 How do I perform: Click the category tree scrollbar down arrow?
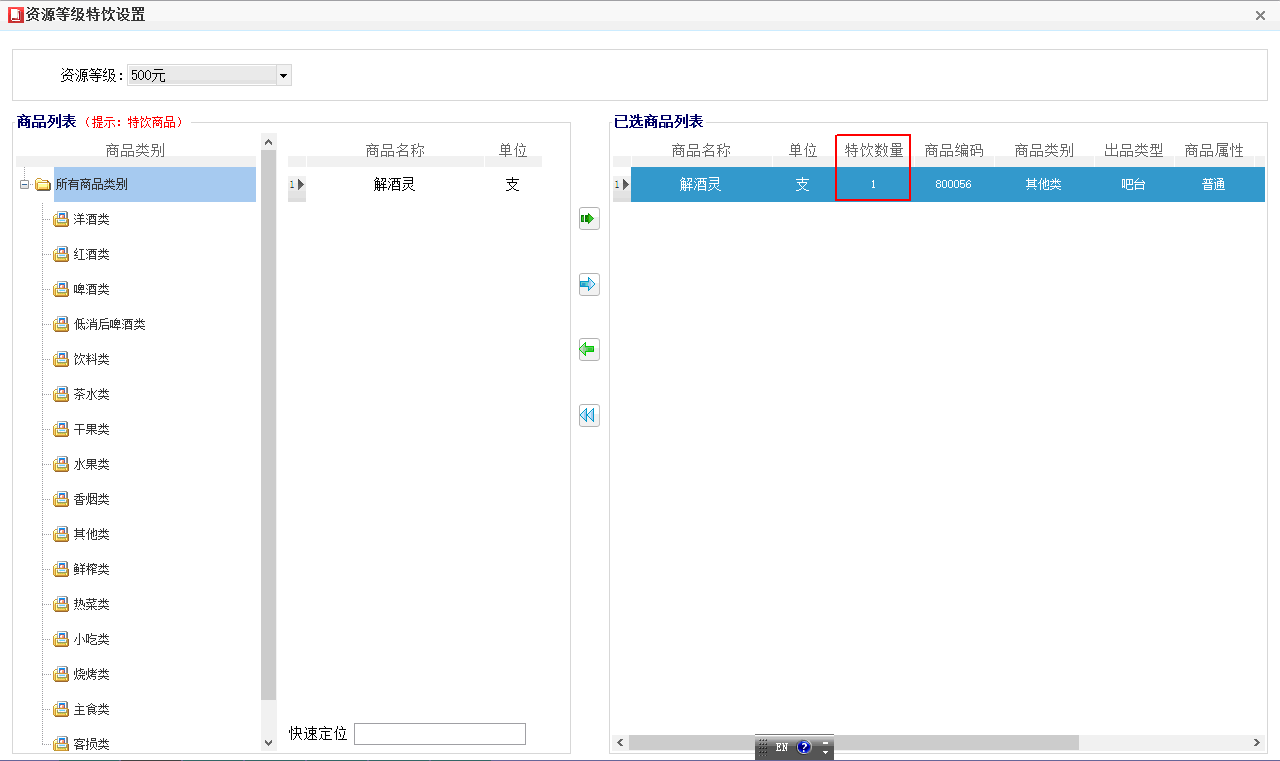point(268,743)
